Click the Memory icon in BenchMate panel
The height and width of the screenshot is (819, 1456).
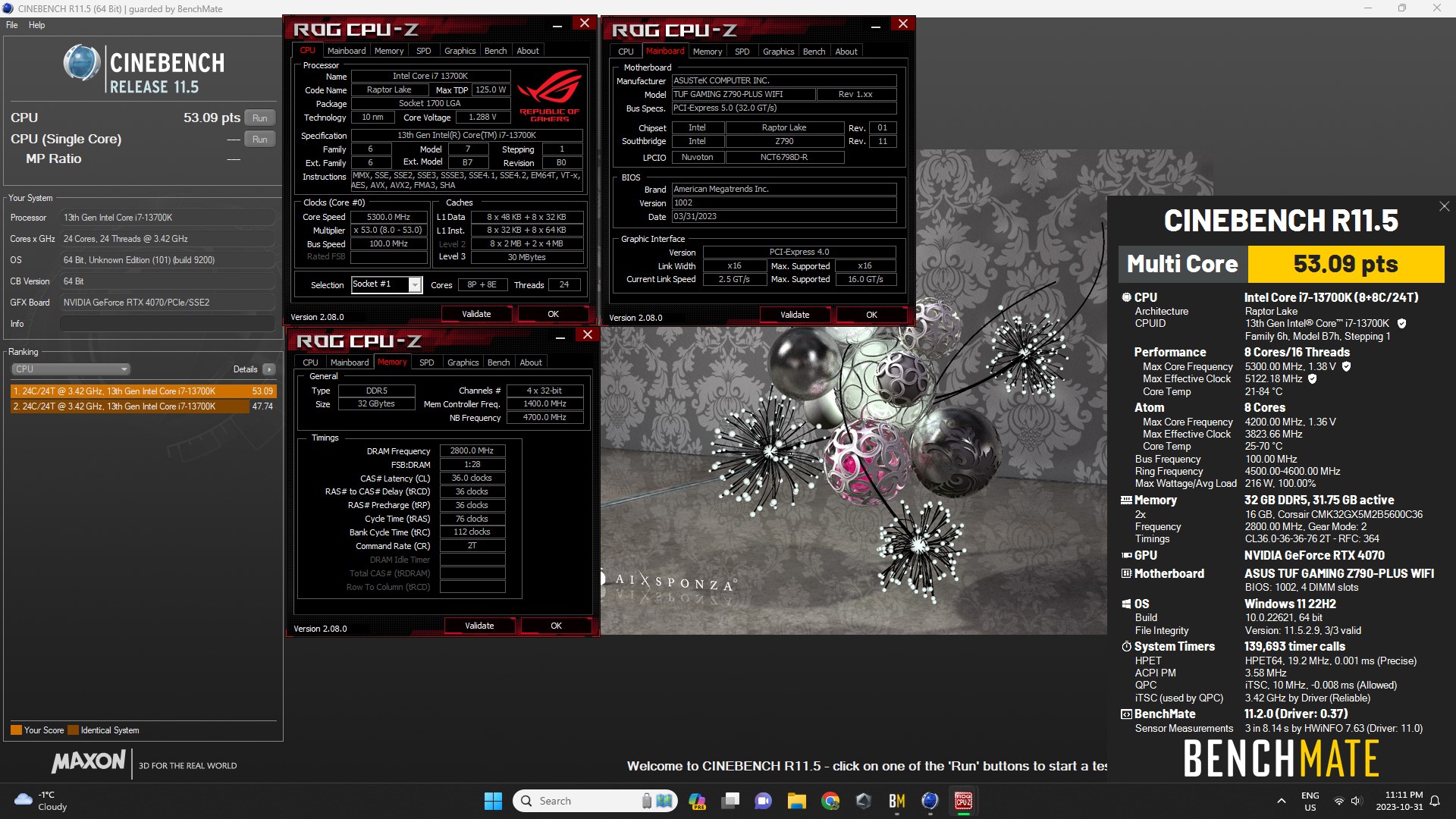pos(1126,500)
